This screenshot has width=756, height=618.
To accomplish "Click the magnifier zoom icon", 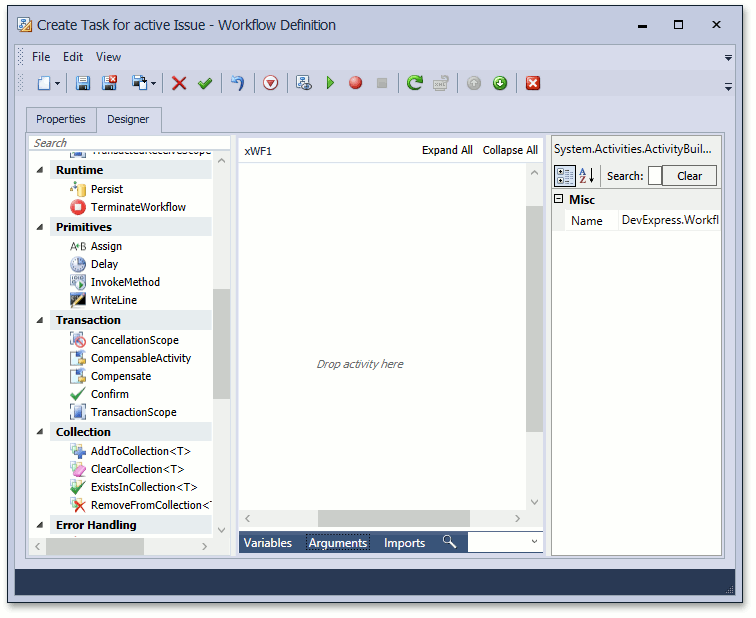I will tap(449, 542).
